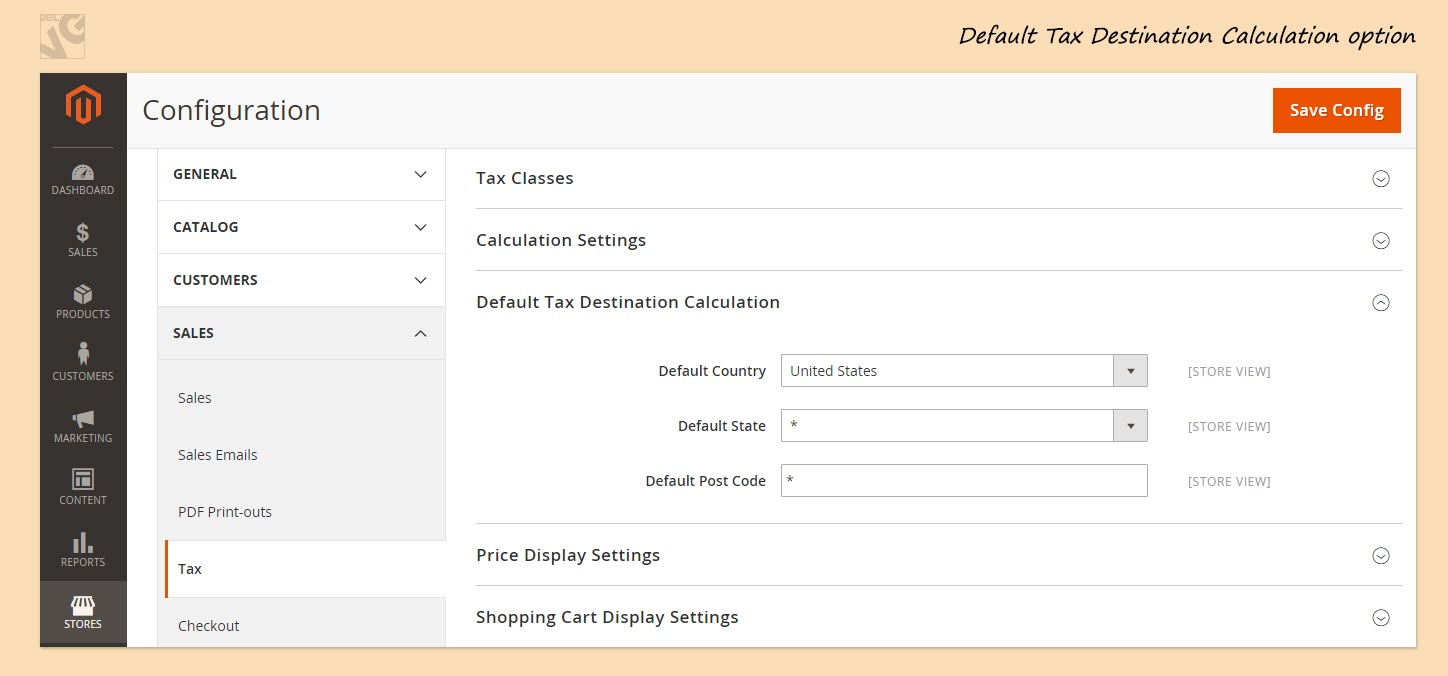Open Reports bar chart icon
Screen dimensions: 1448x676
click(83, 543)
